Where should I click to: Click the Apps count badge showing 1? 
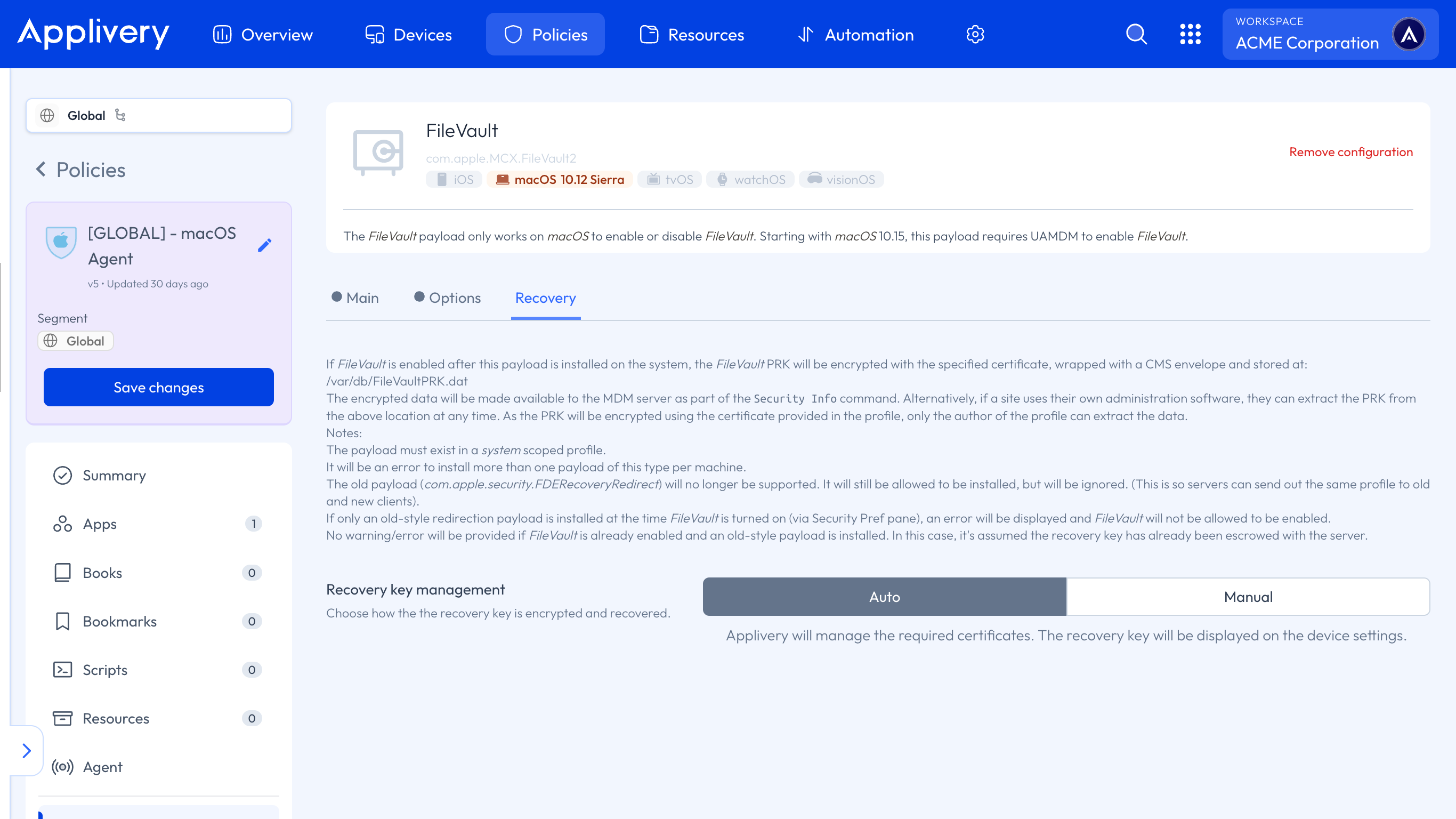click(x=253, y=524)
